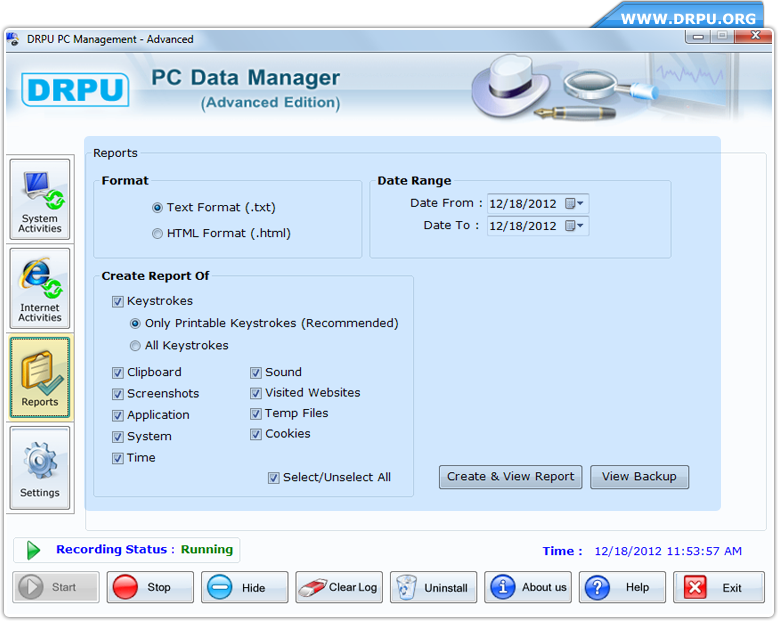The width and height of the screenshot is (778, 621).
Task: Click the DRPU logo
Action: [75, 90]
